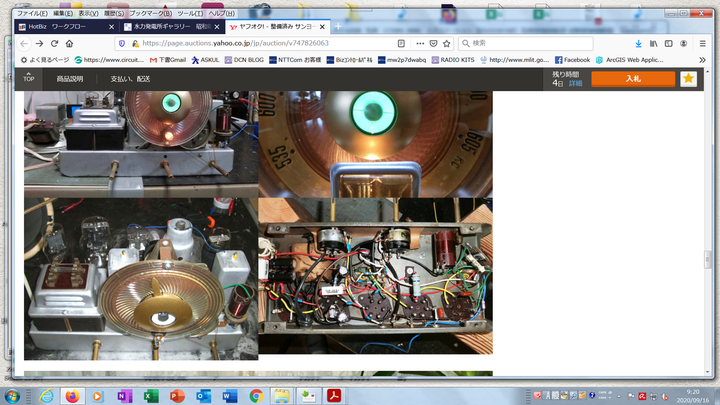Click the TOP arrow to return to page top
The width and height of the screenshot is (720, 405).
28,76
